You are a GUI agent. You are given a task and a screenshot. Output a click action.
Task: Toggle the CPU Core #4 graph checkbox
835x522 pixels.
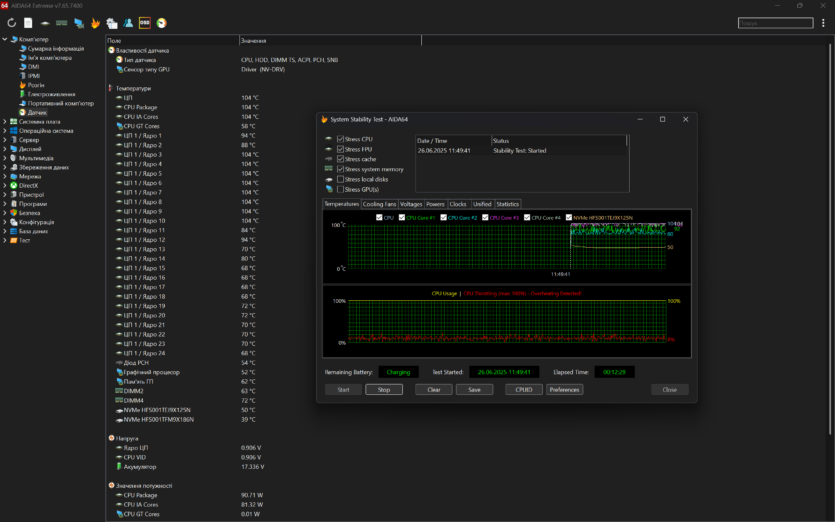527,217
